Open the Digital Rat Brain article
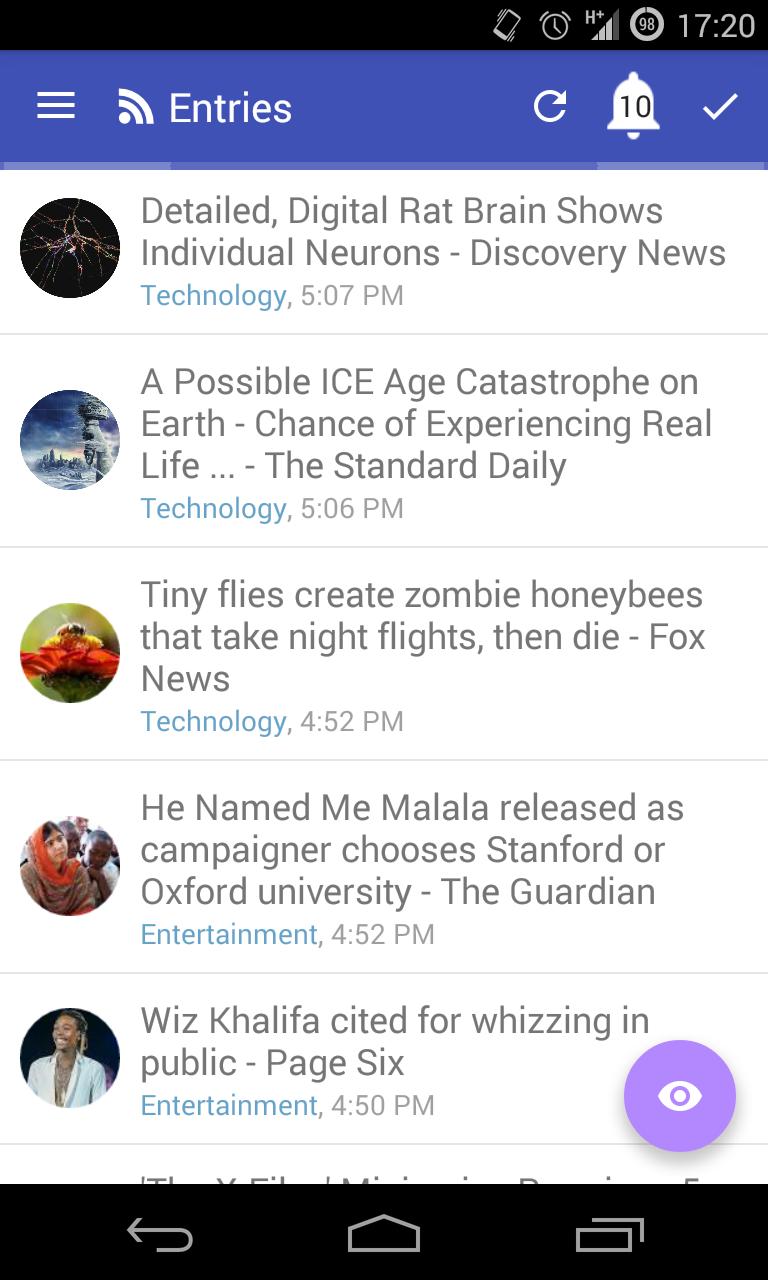The image size is (768, 1280). tap(432, 232)
